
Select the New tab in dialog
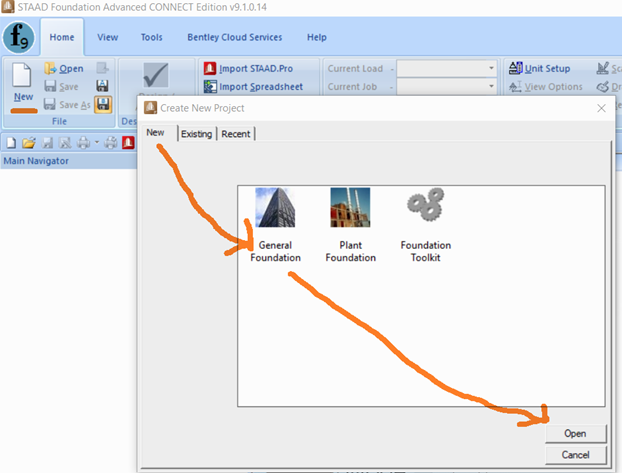[x=156, y=133]
